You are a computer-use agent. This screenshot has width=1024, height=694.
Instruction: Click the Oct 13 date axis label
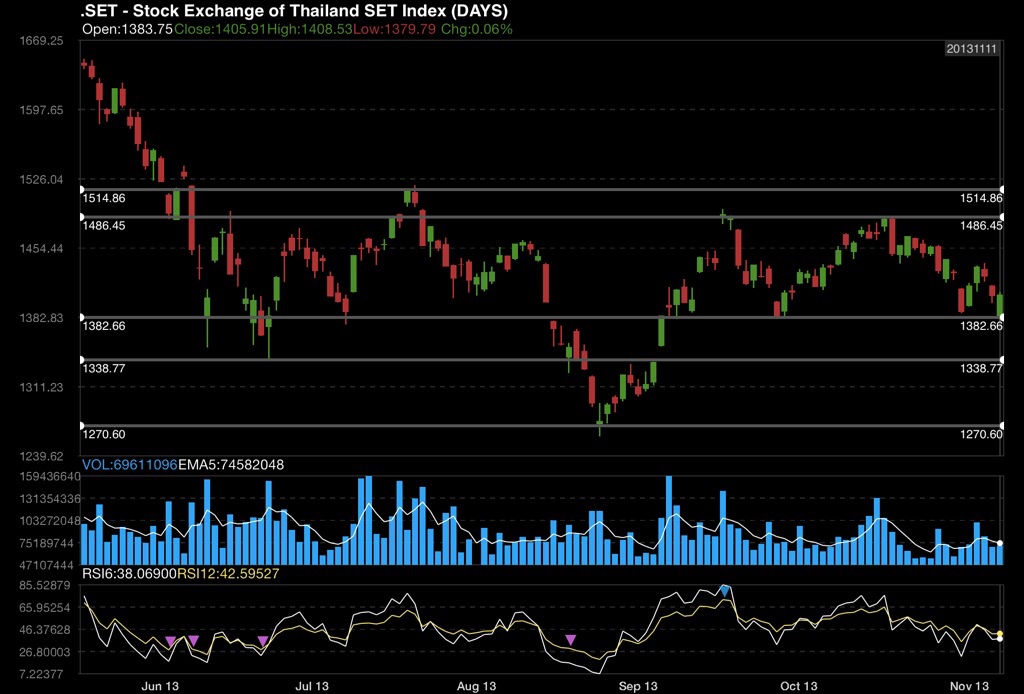799,686
